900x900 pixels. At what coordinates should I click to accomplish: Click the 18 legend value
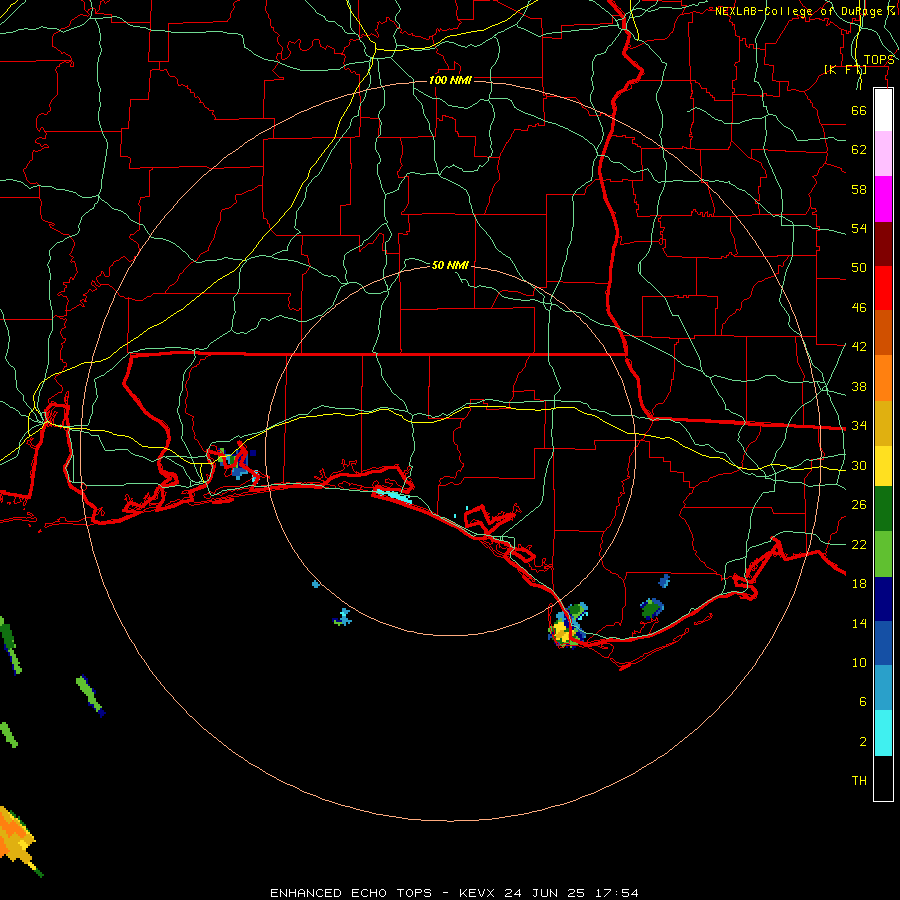(x=859, y=584)
